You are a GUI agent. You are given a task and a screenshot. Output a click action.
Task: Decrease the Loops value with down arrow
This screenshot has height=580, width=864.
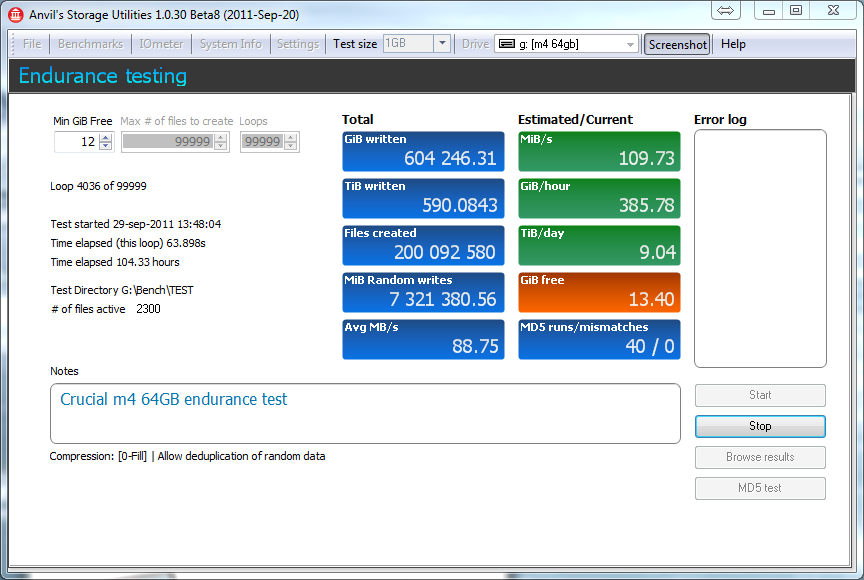[x=290, y=146]
